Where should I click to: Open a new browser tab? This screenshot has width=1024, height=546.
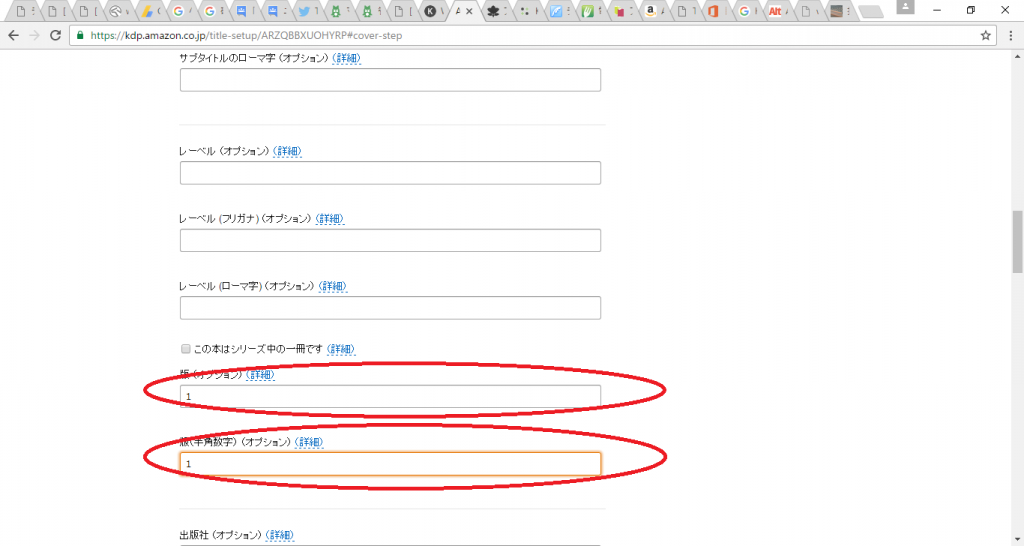point(870,12)
